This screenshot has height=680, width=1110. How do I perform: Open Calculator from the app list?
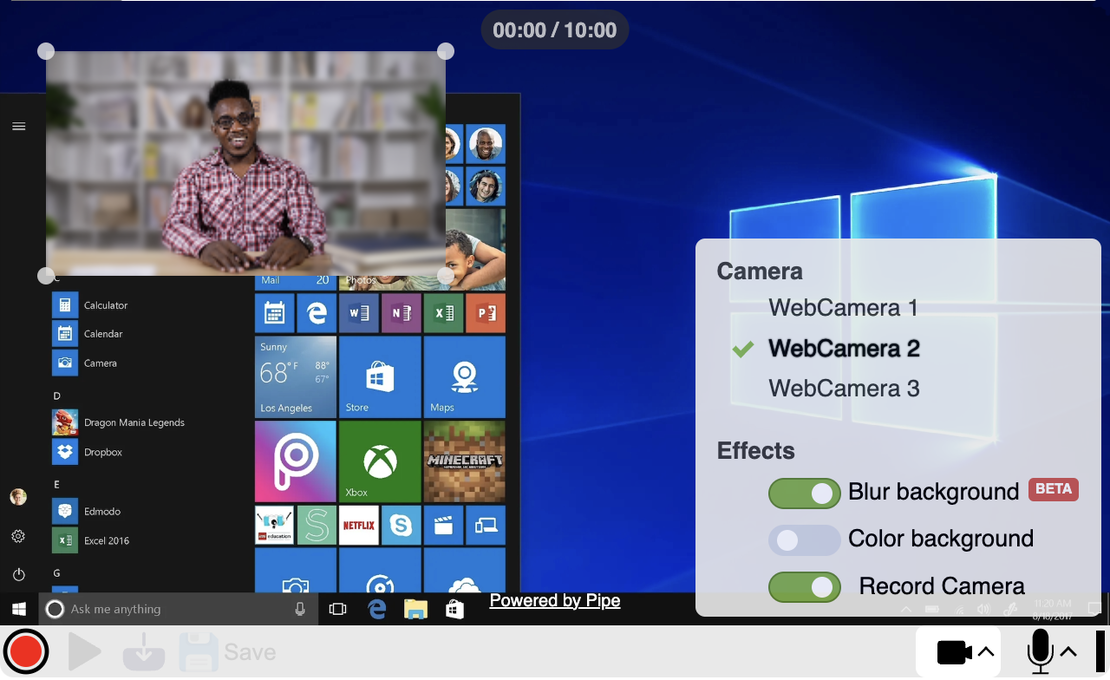click(x=90, y=305)
